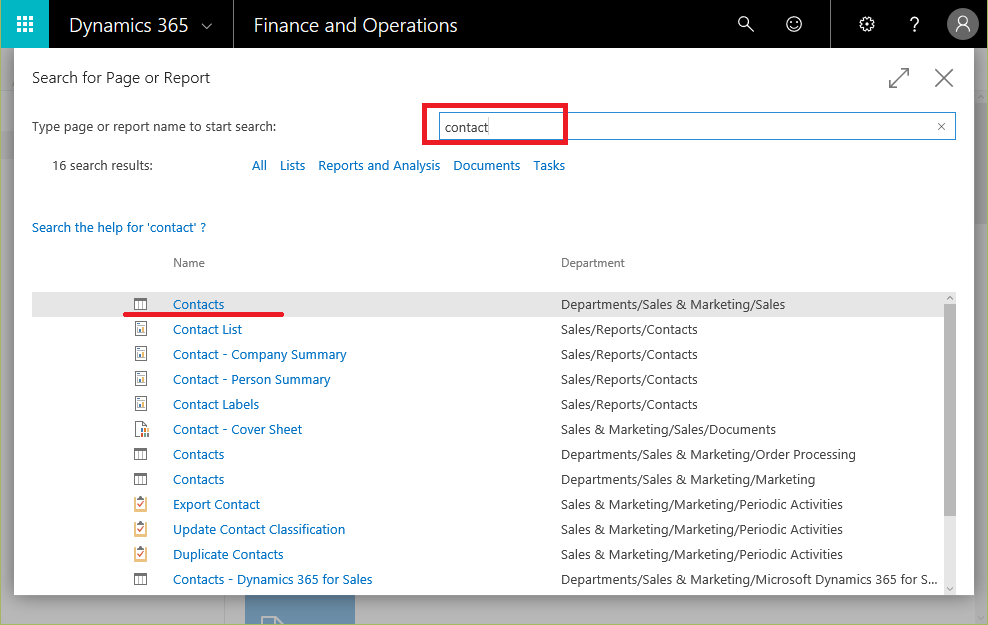Clear the search box text
The height and width of the screenshot is (625, 988).
point(941,127)
